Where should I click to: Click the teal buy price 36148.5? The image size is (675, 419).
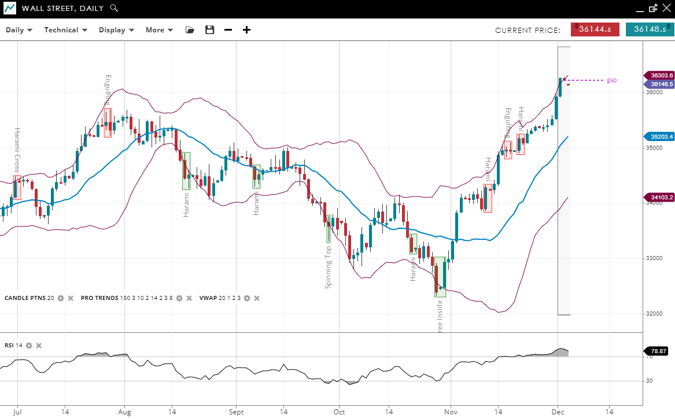click(649, 30)
